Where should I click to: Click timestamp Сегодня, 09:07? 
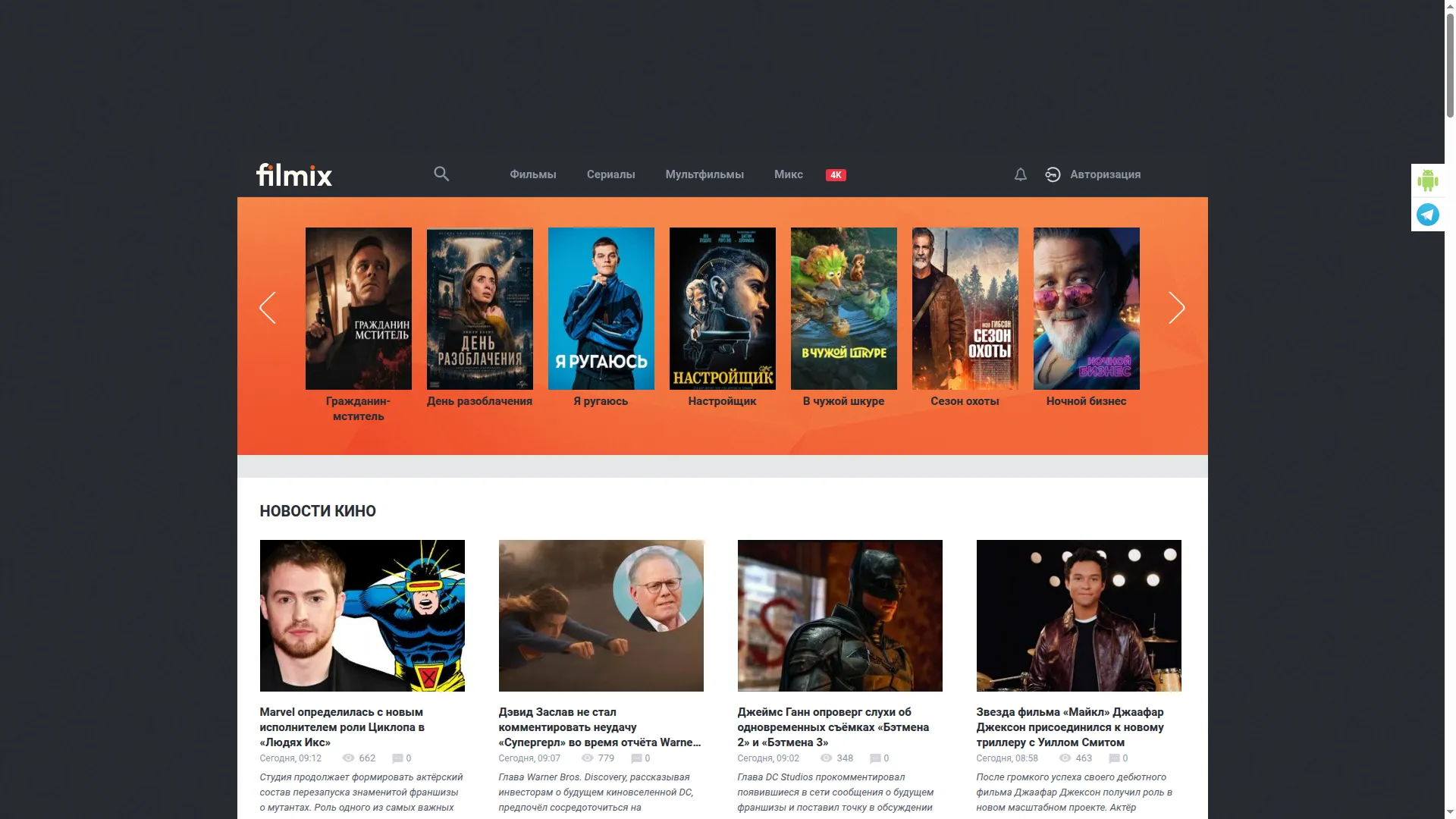[x=529, y=758]
